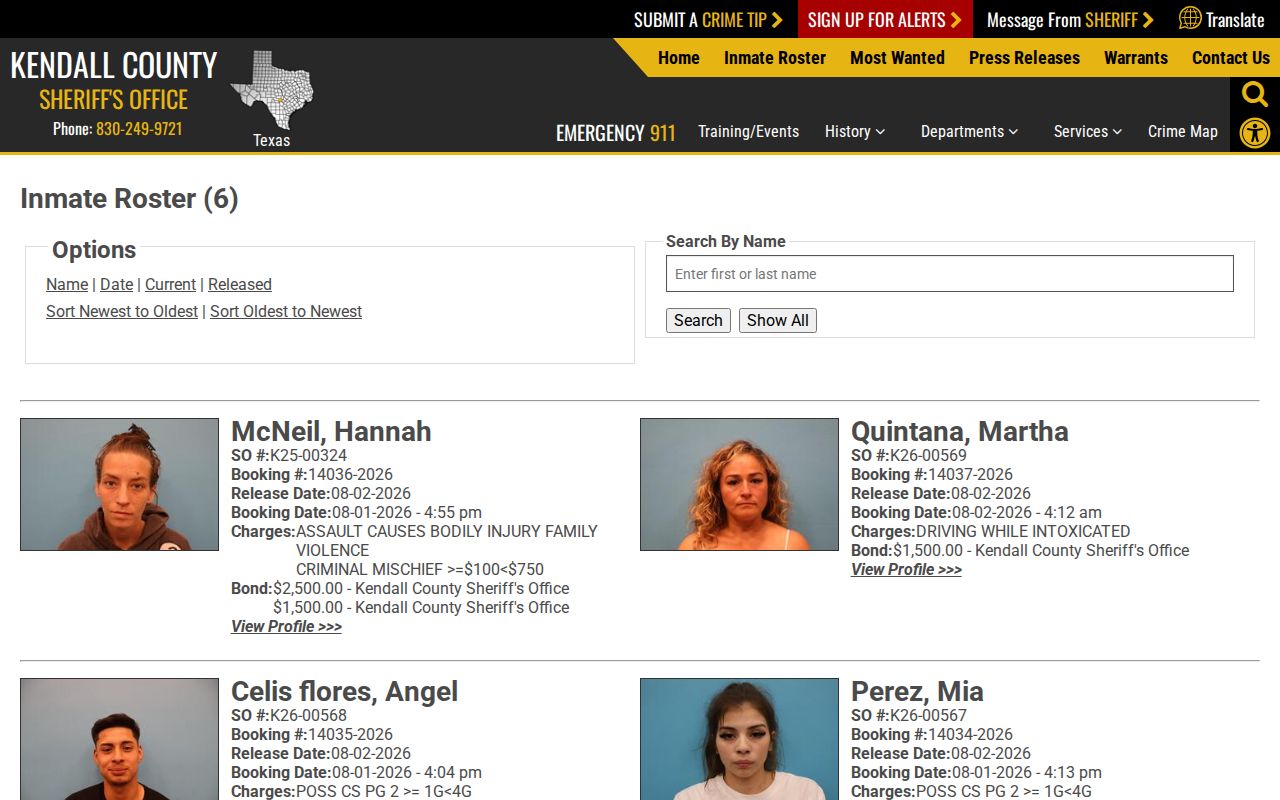Click the name McNeil, Hannah
The width and height of the screenshot is (1280, 800).
click(331, 432)
